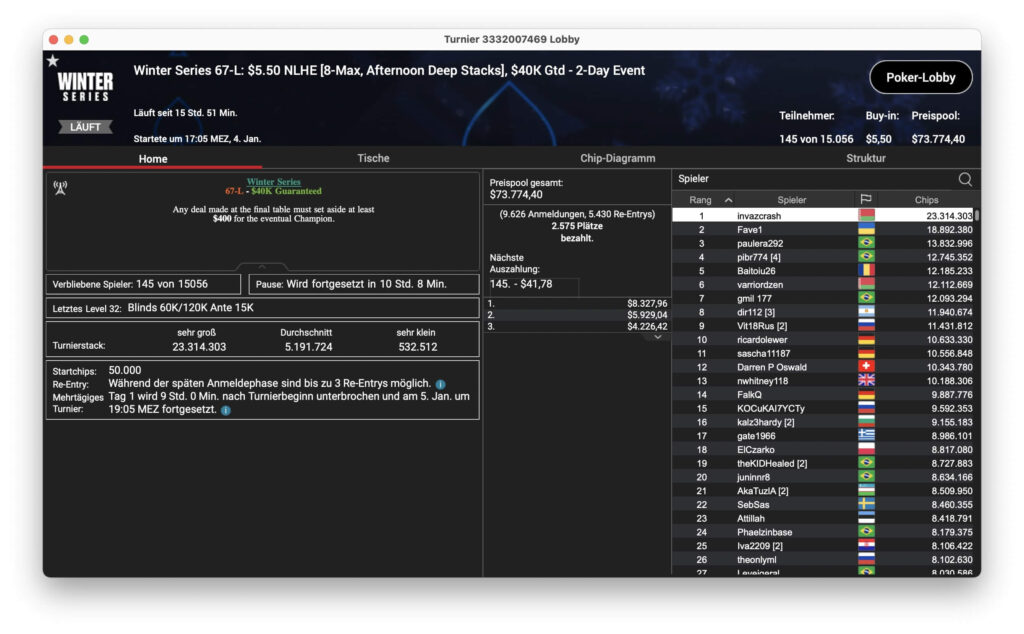The image size is (1024, 634).
Task: Sort players by Chips column header
Action: tap(926, 200)
